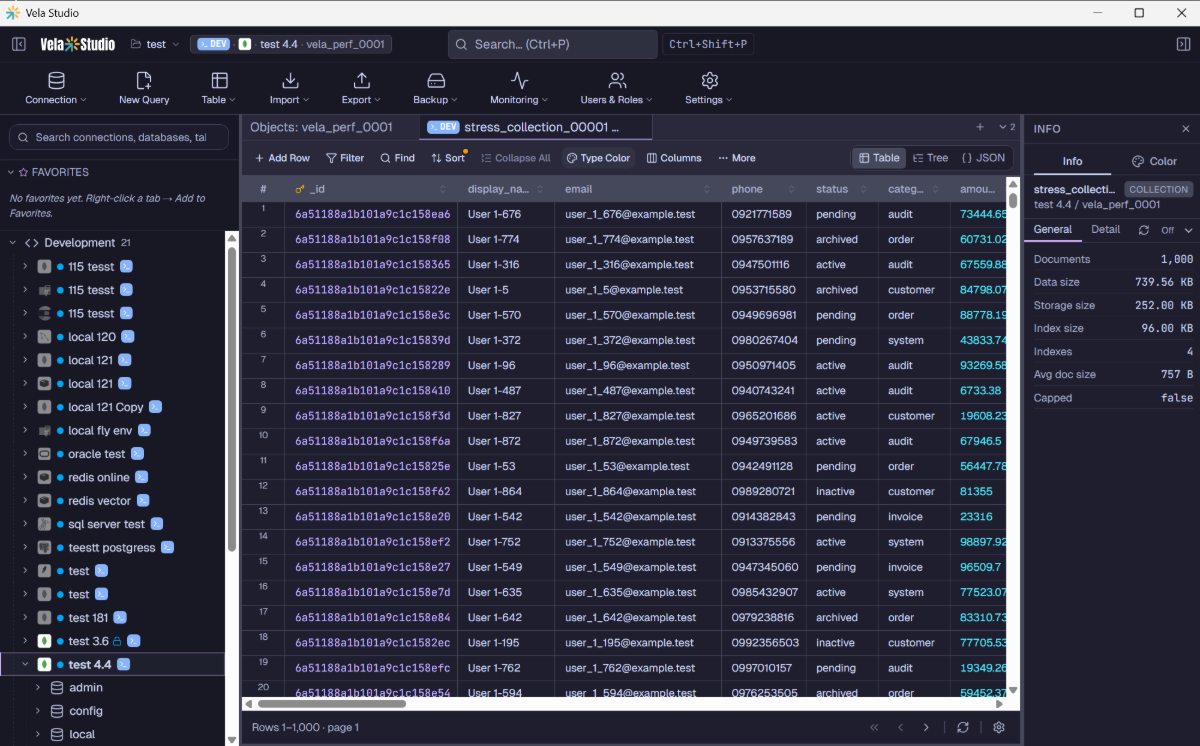Switch to JSON view
This screenshot has width=1200, height=746.
(x=983, y=158)
